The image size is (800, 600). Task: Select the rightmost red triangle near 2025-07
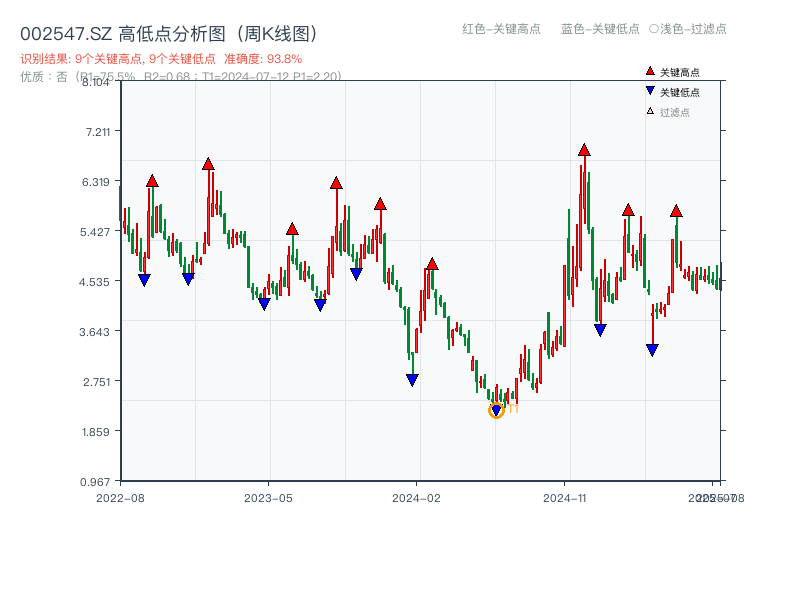(x=676, y=211)
